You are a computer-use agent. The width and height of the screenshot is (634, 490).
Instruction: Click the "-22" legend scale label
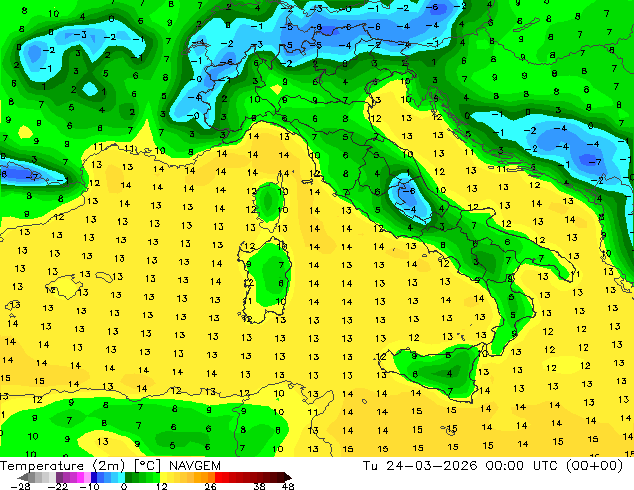coord(57,486)
